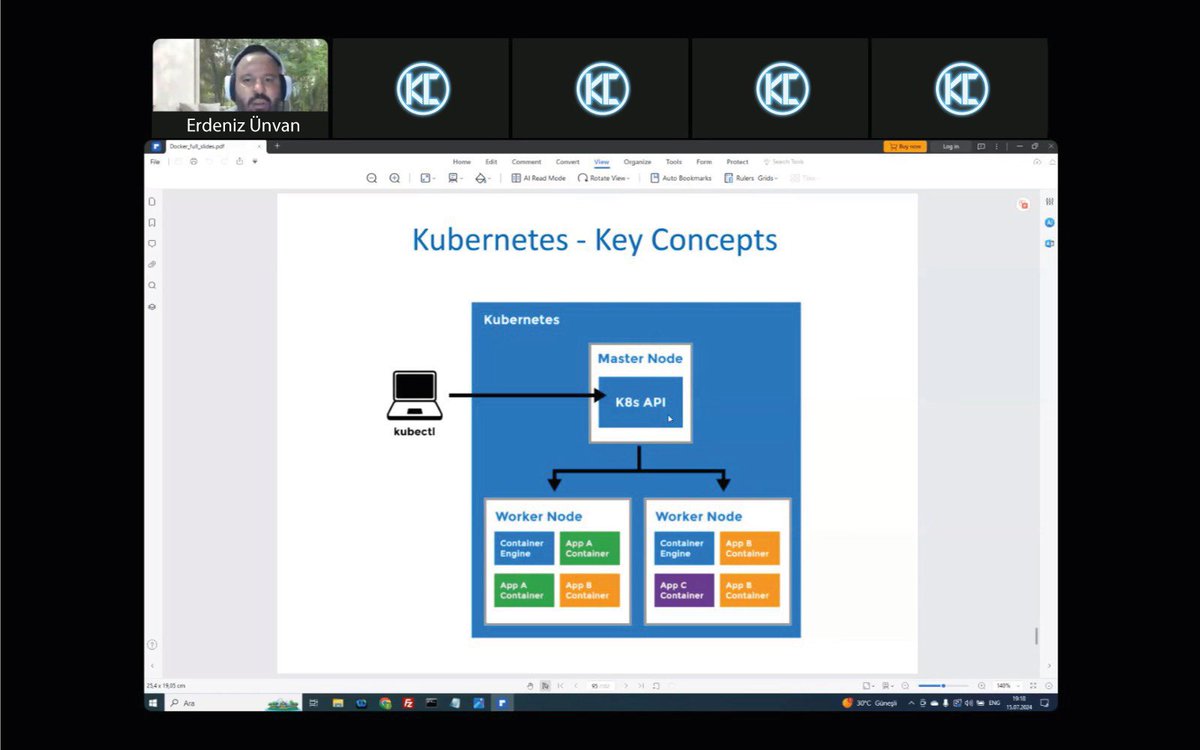Click the Search Tools field
1200x750 pixels.
783,161
